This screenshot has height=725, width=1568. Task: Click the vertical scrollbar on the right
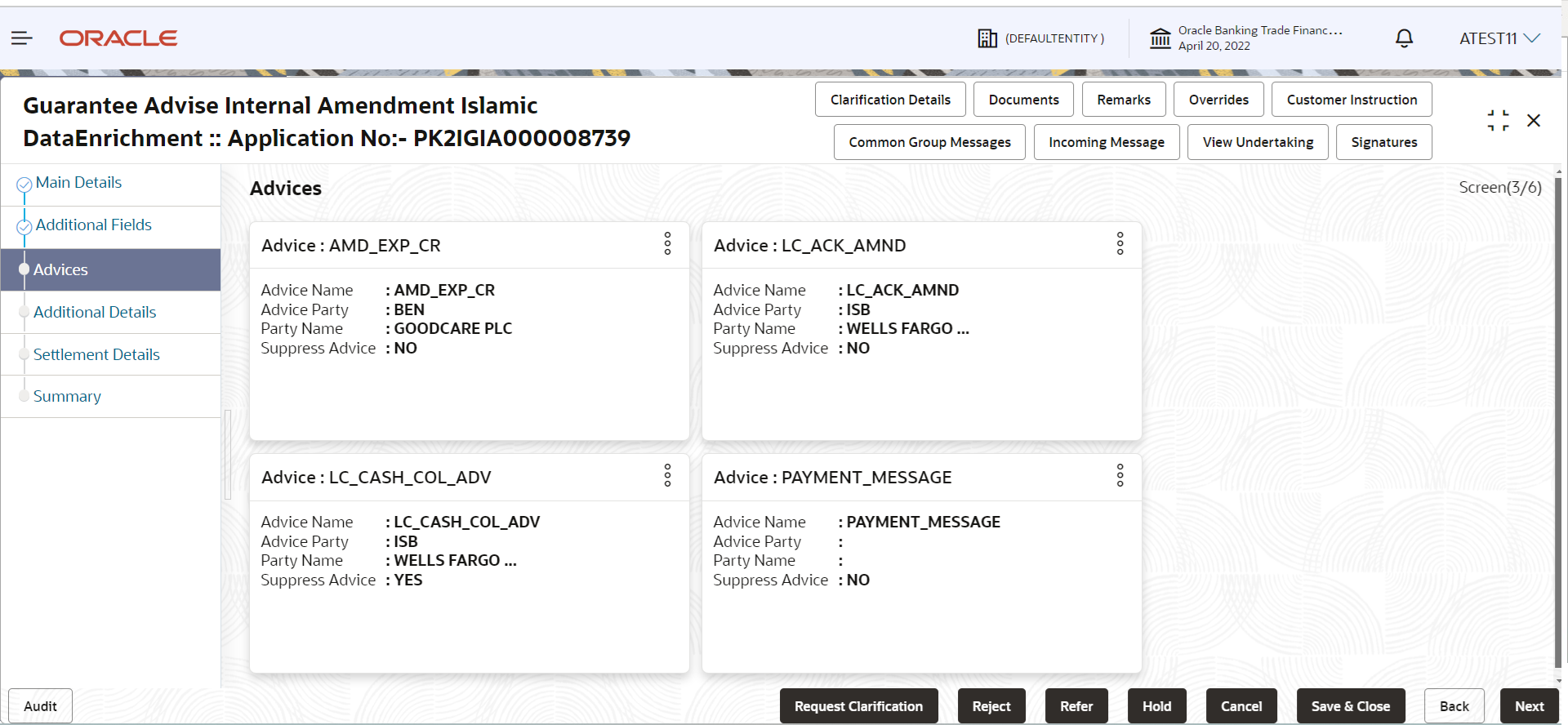tap(1557, 425)
